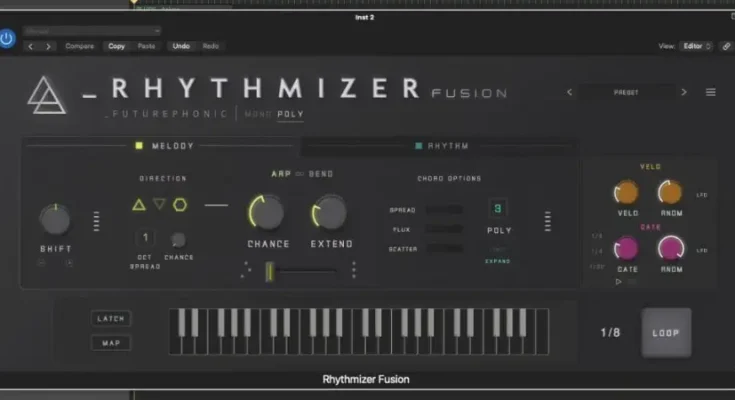
Task: Open the hamburger menu beside the preset box
Action: click(711, 92)
